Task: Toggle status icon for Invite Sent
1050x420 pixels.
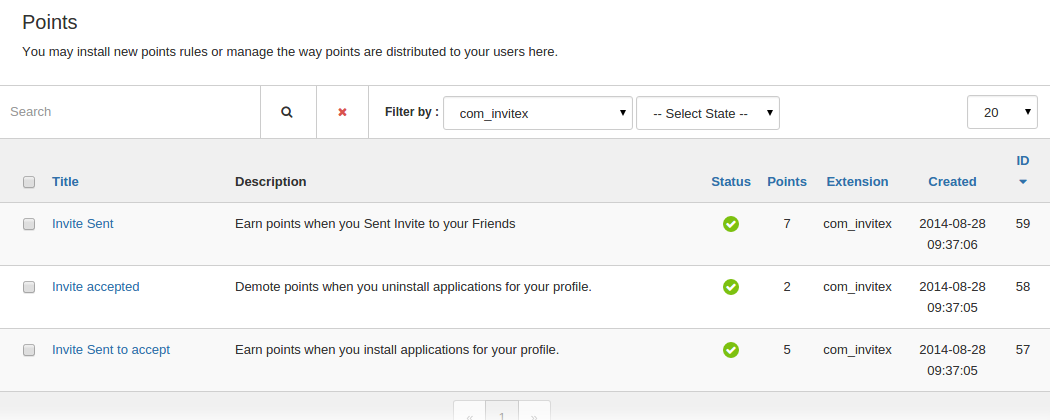Action: coord(731,224)
